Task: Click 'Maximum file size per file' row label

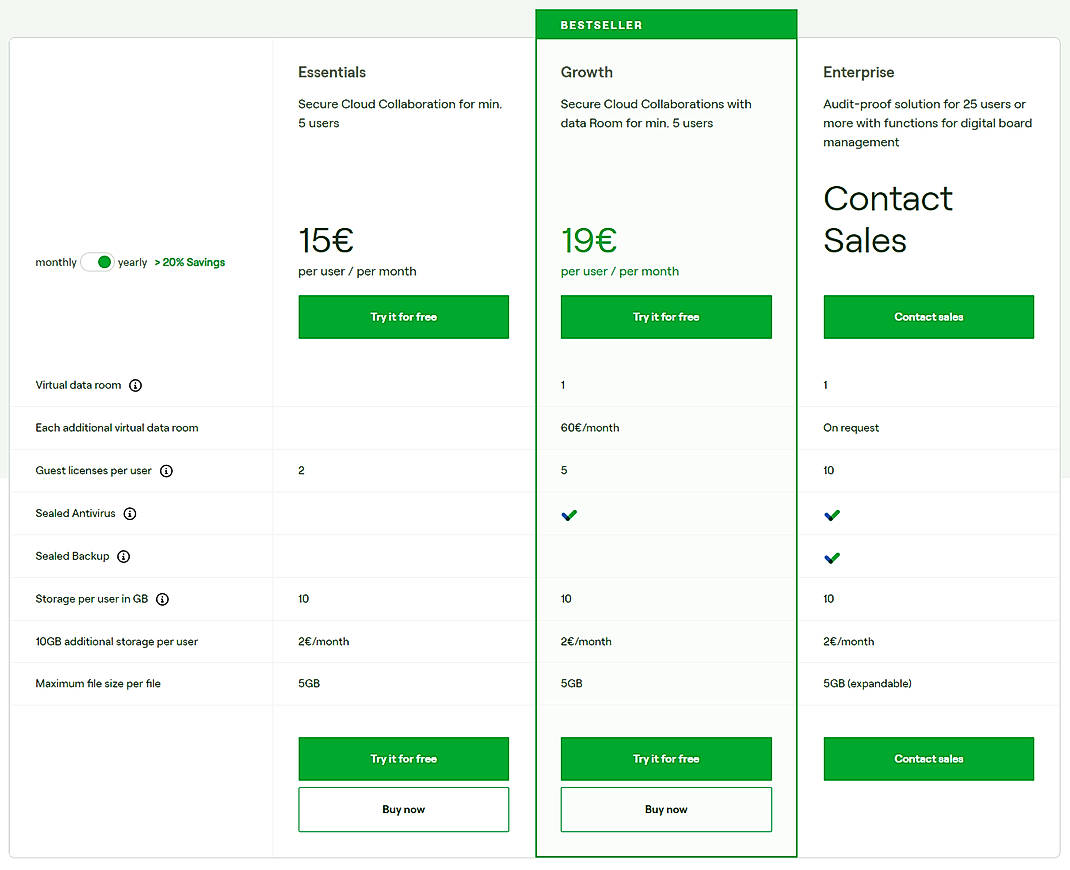Action: [x=98, y=684]
